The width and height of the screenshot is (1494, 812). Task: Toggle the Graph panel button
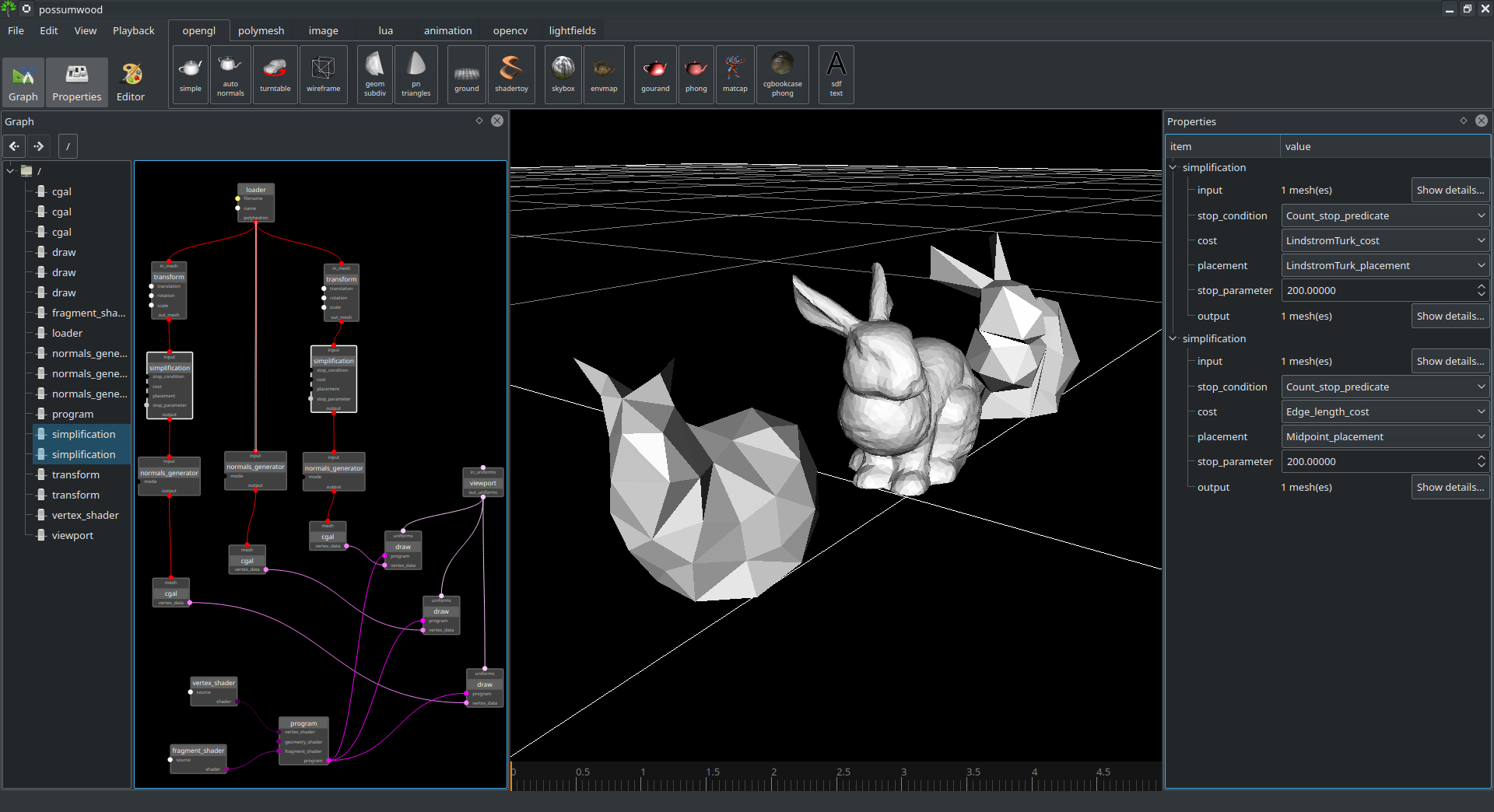23,82
